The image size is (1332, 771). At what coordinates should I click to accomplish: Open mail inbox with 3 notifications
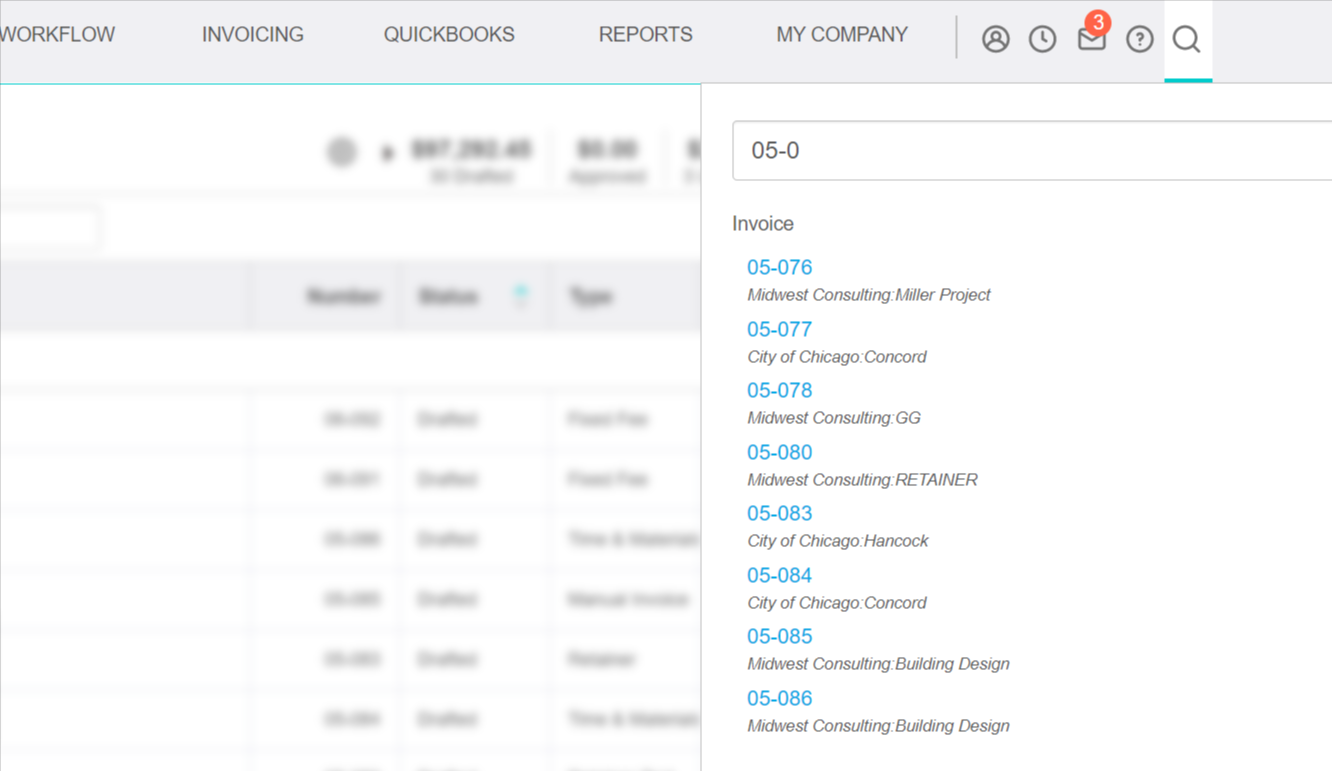click(x=1093, y=37)
